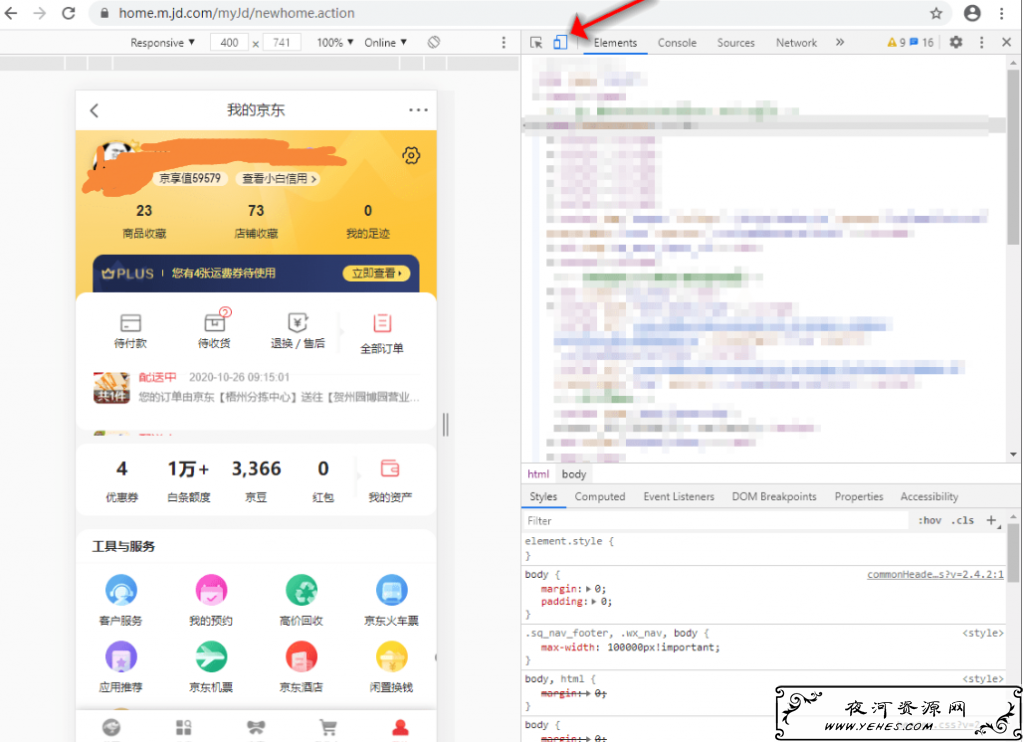The image size is (1024, 742).
Task: Open the commonHeade…s?v=2.4.2:1 stylesheet link
Action: (935, 574)
